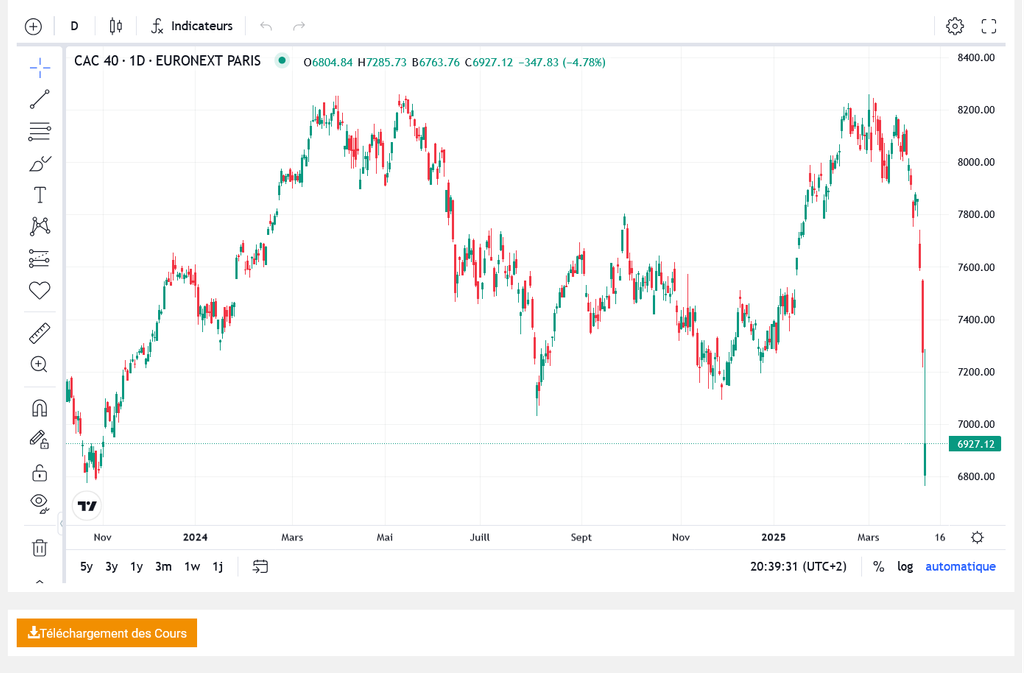Click the CAC 40 symbol title
The image size is (1024, 673).
(167, 61)
